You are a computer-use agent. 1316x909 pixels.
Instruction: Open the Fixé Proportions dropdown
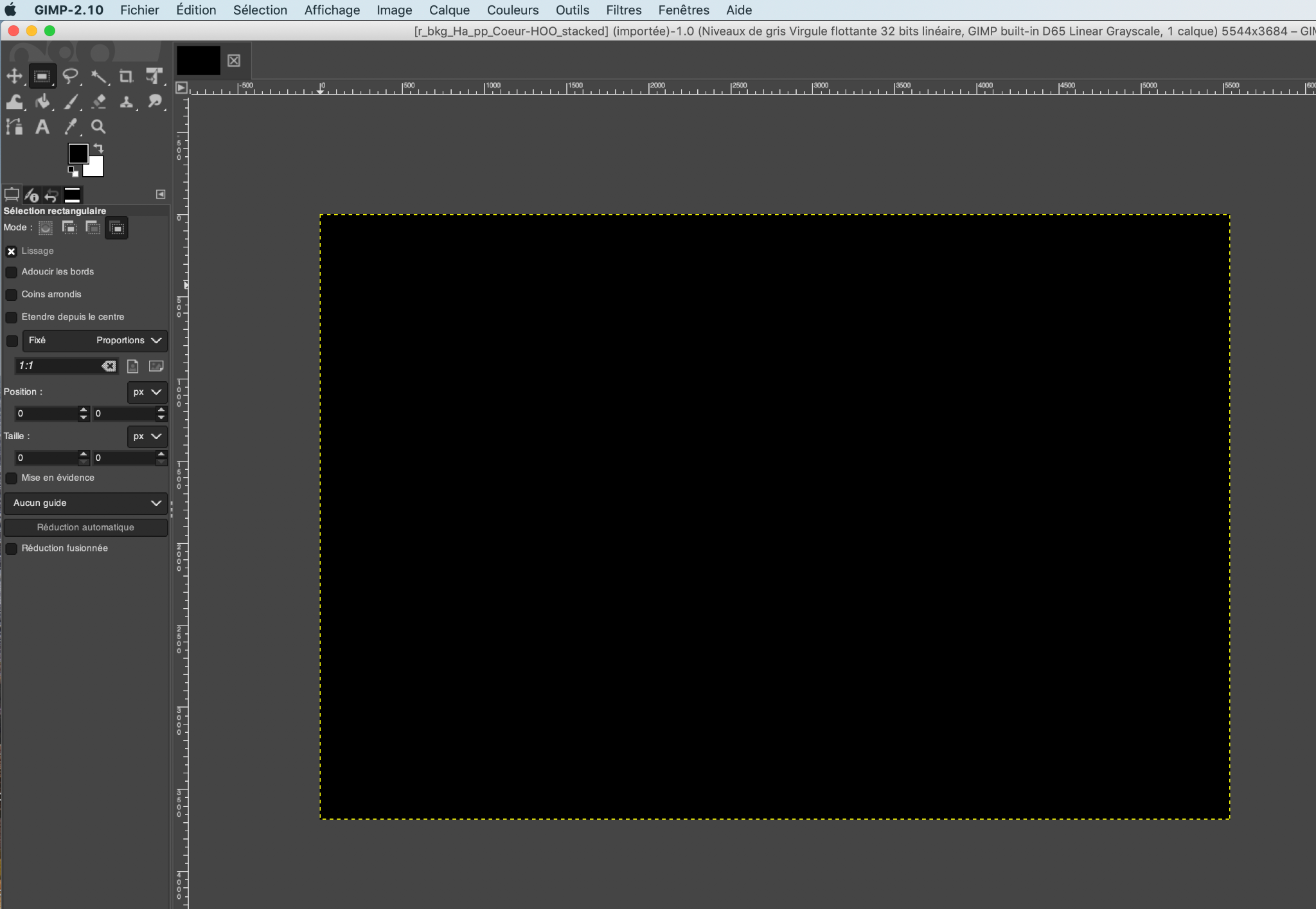pyautogui.click(x=95, y=341)
